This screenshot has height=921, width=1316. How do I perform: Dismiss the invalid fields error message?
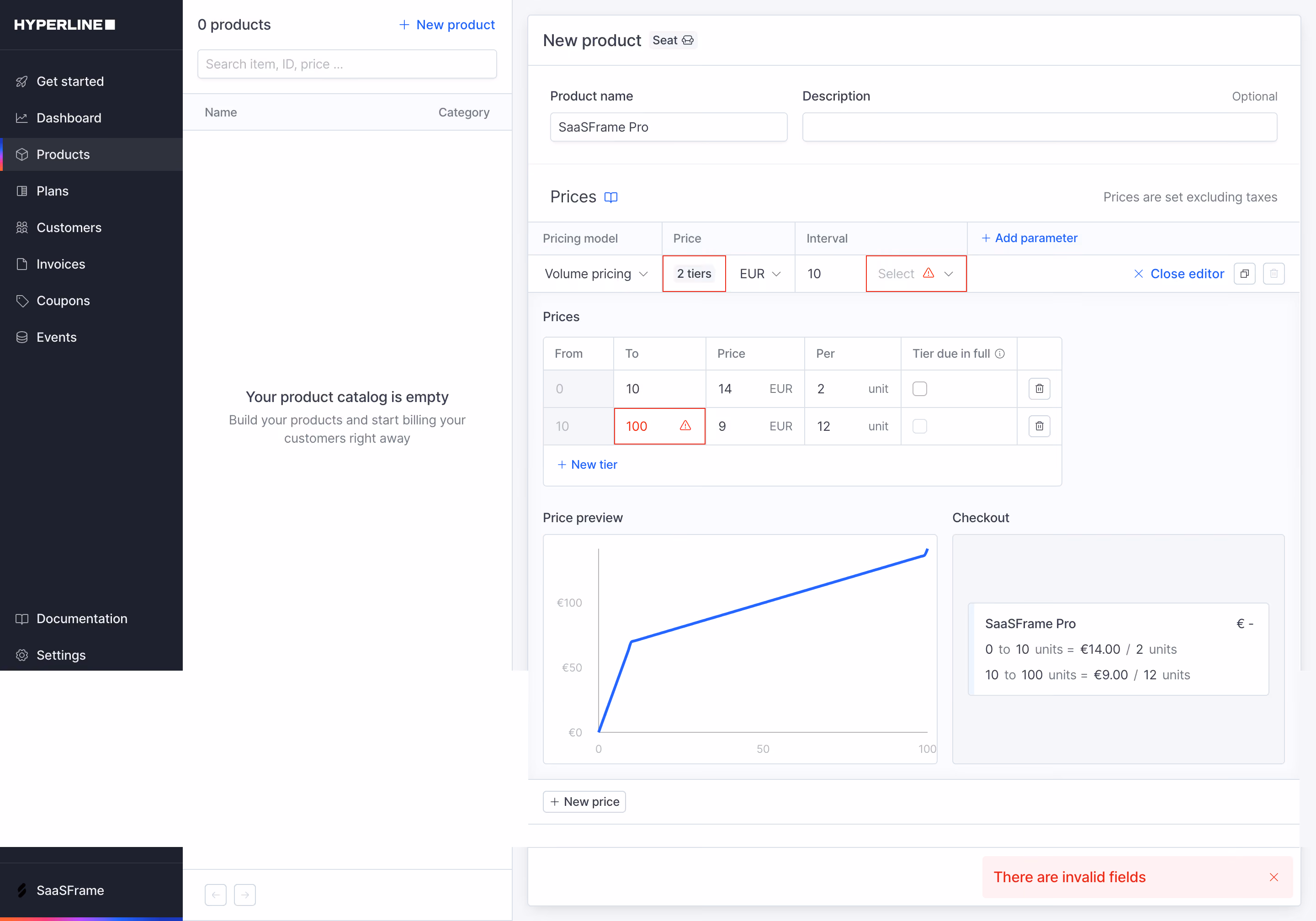point(1274,877)
